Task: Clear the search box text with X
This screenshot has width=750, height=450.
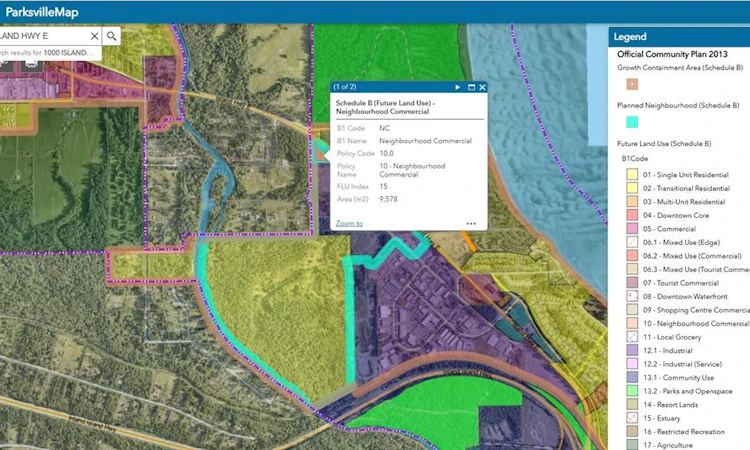Action: click(94, 36)
